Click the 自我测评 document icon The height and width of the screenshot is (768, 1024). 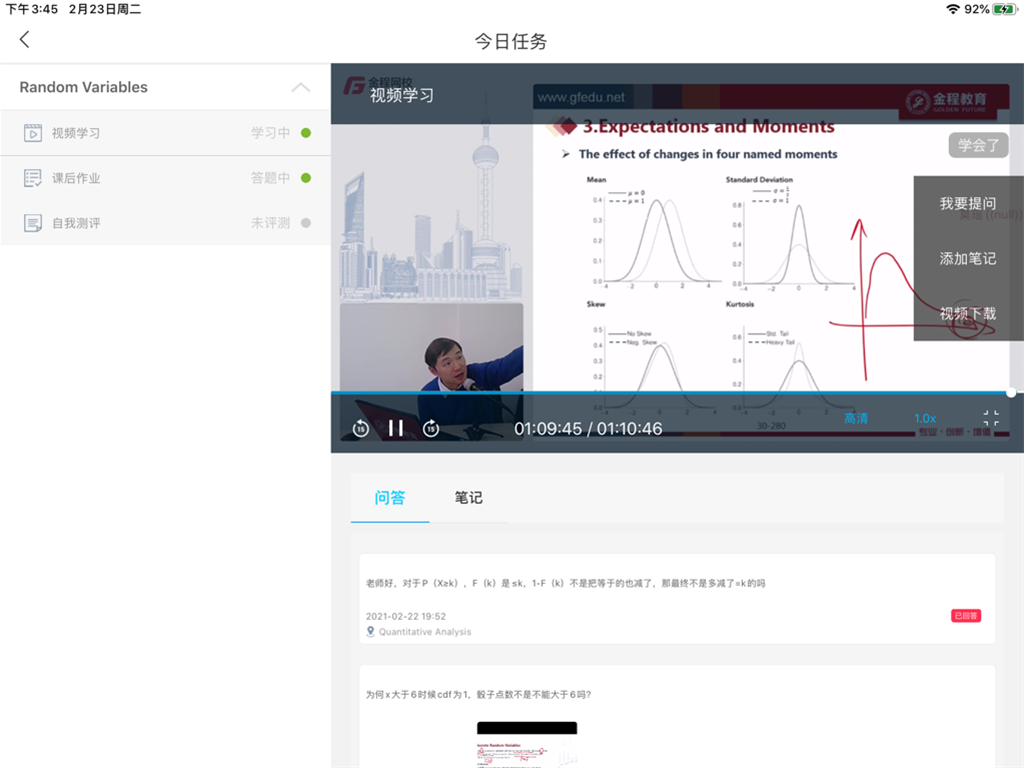[x=33, y=223]
